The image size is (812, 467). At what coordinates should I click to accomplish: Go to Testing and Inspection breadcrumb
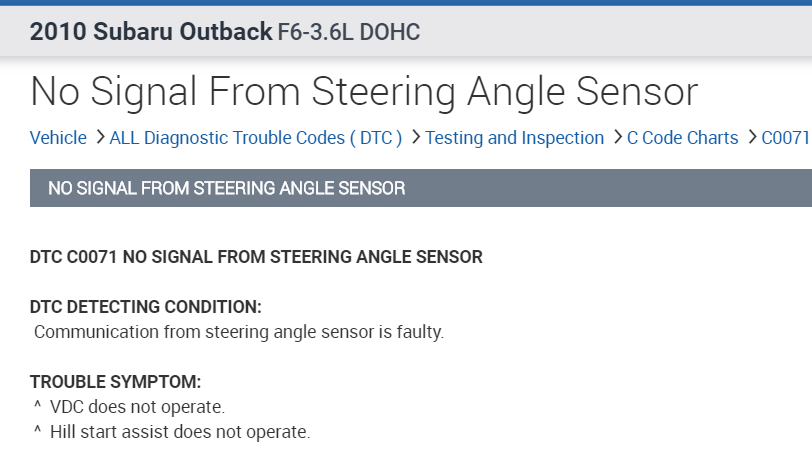[x=514, y=138]
